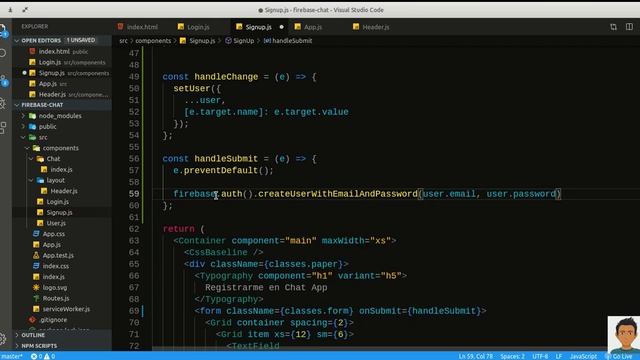Image resolution: width=640 pixels, height=360 pixels.
Task: Split the editor with the split icon
Action: (629, 27)
